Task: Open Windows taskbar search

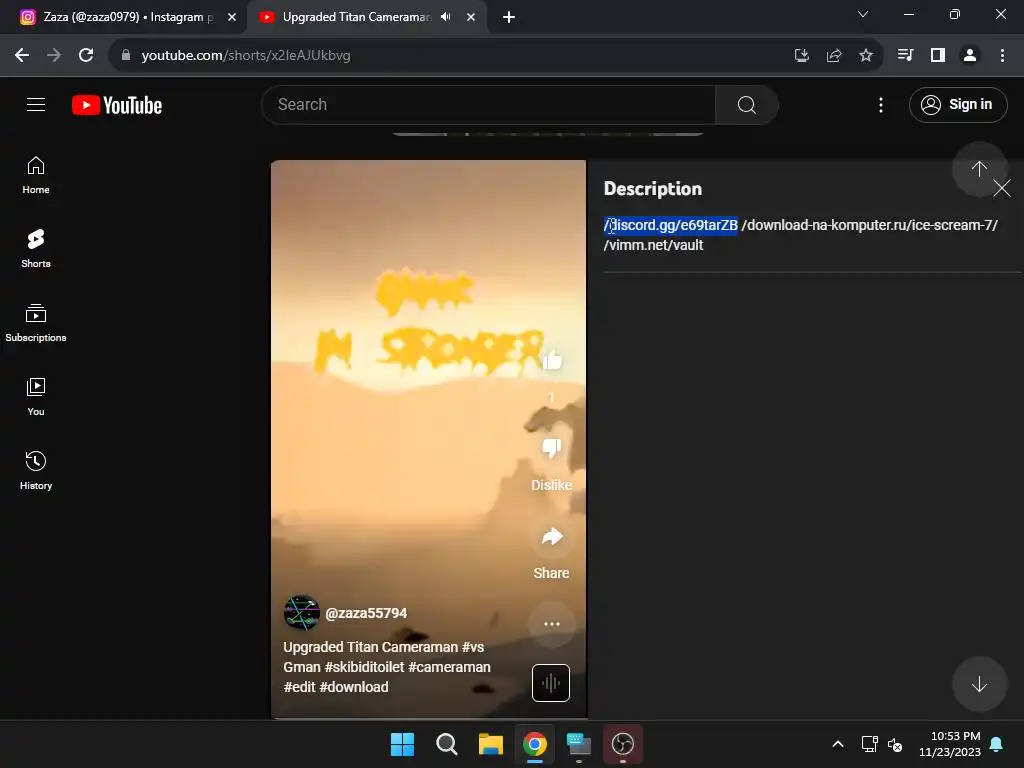Action: 447,744
